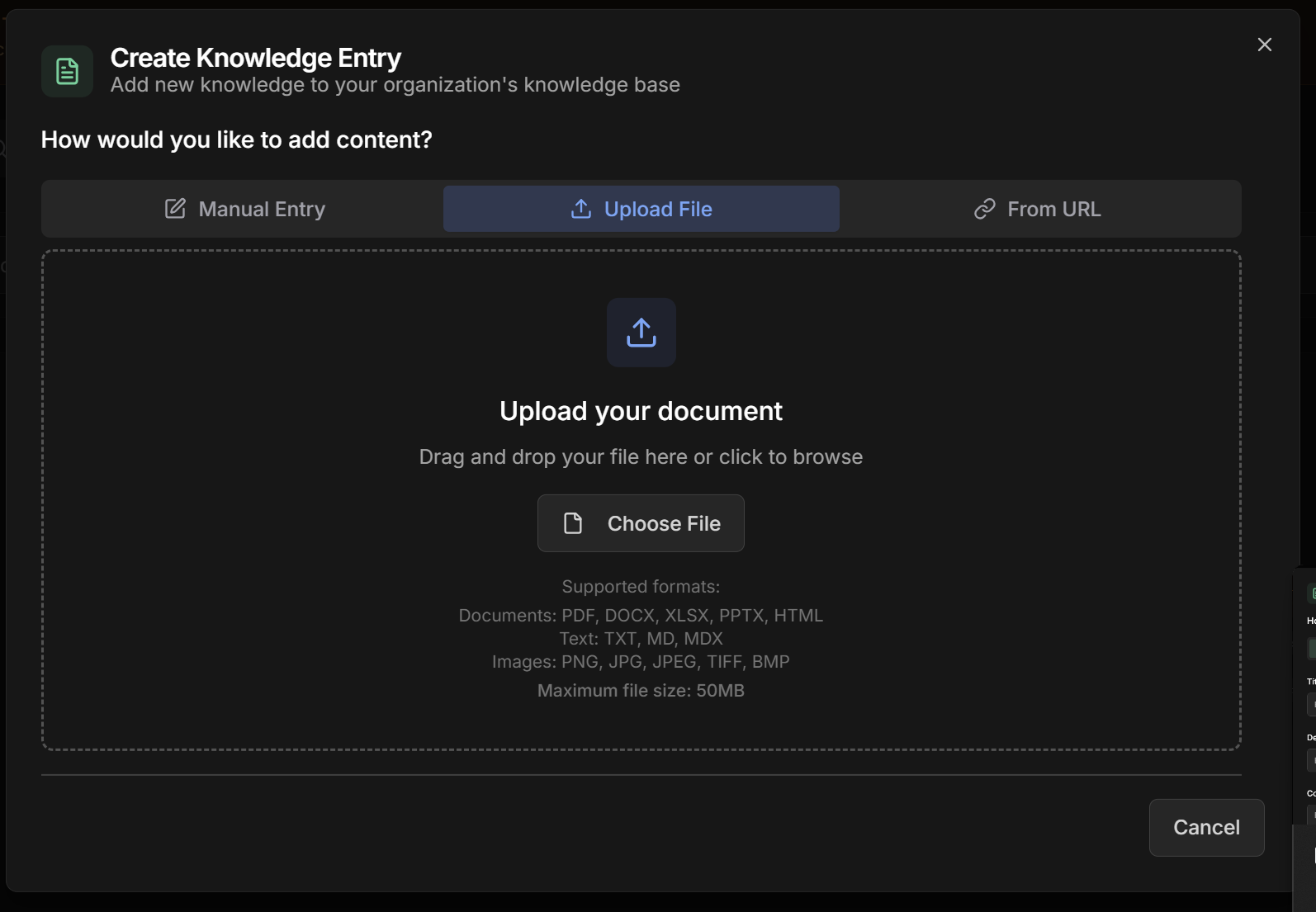Switch to the Manual Entry tab

pos(244,209)
